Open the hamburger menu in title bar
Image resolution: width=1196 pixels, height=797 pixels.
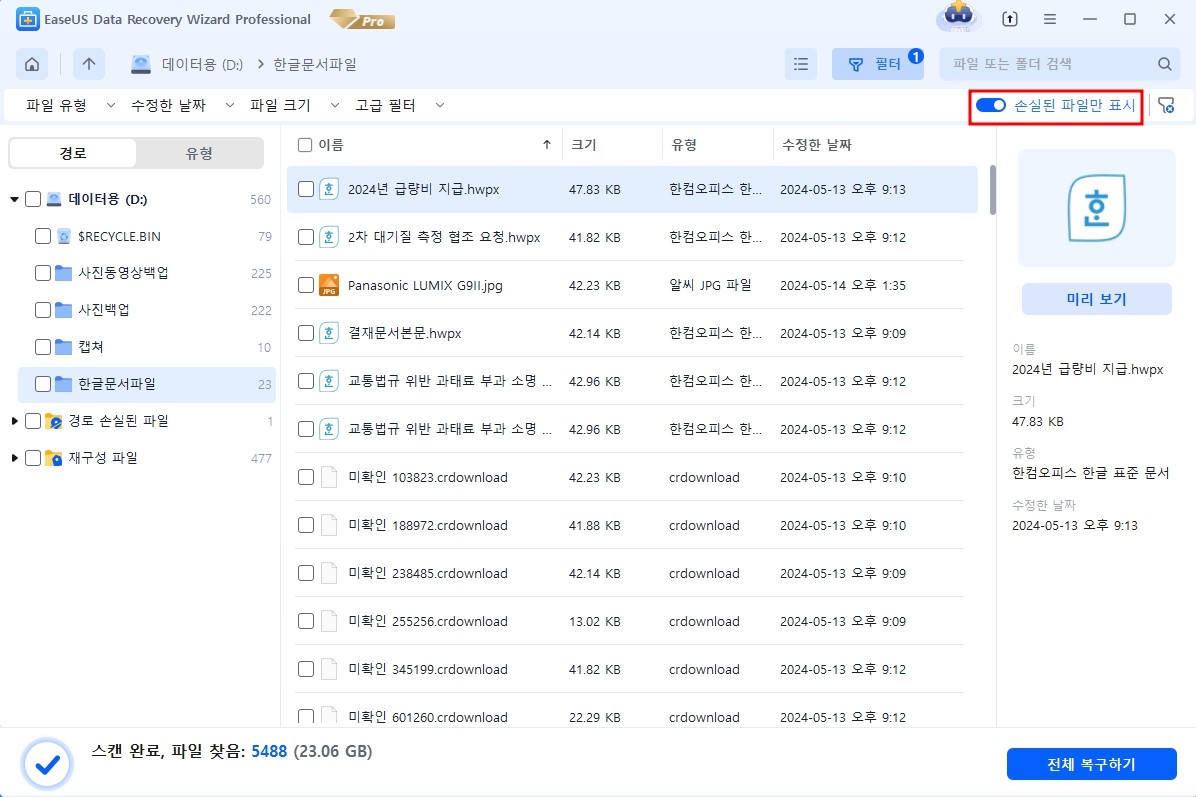click(x=1049, y=19)
